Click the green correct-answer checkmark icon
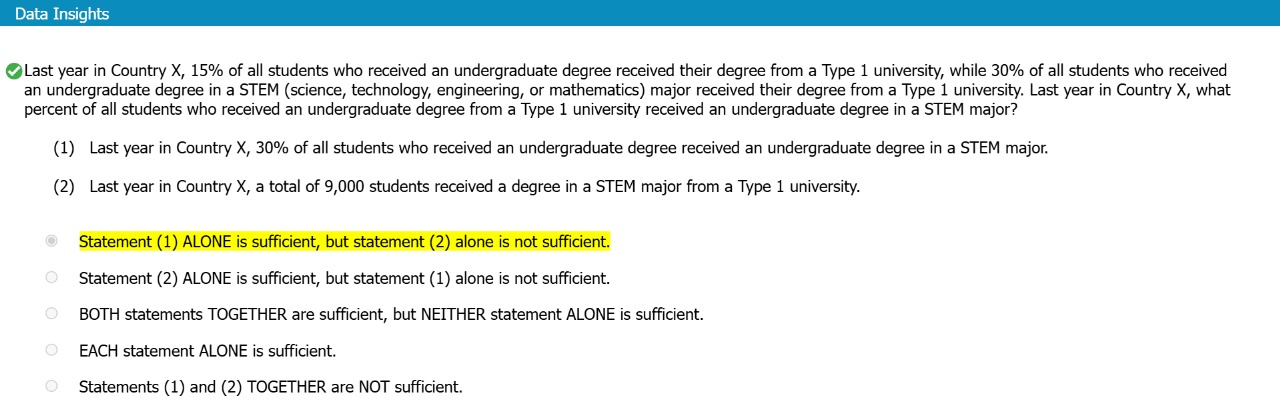 point(13,71)
